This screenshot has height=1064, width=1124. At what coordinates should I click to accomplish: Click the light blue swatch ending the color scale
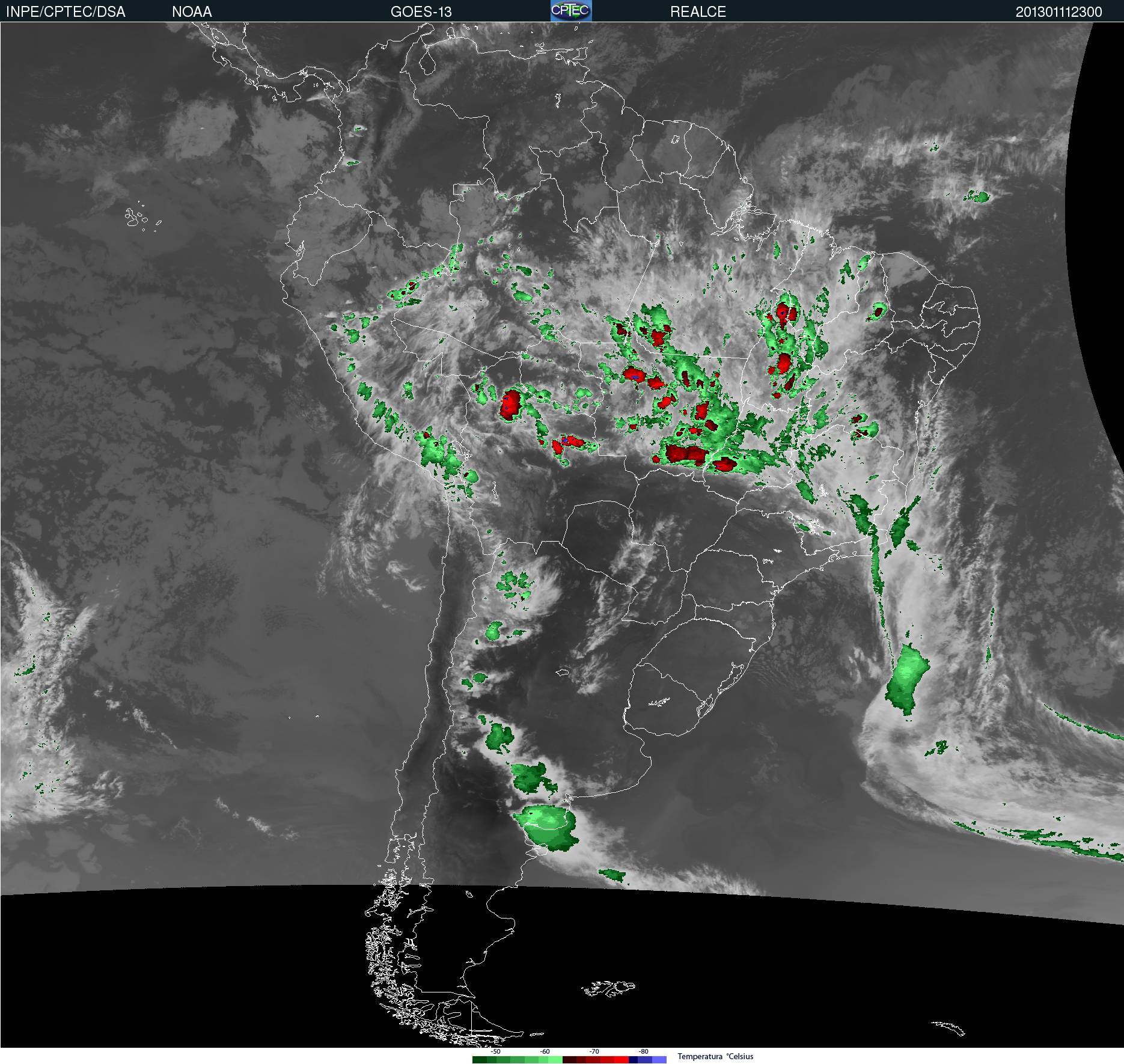[659, 1060]
